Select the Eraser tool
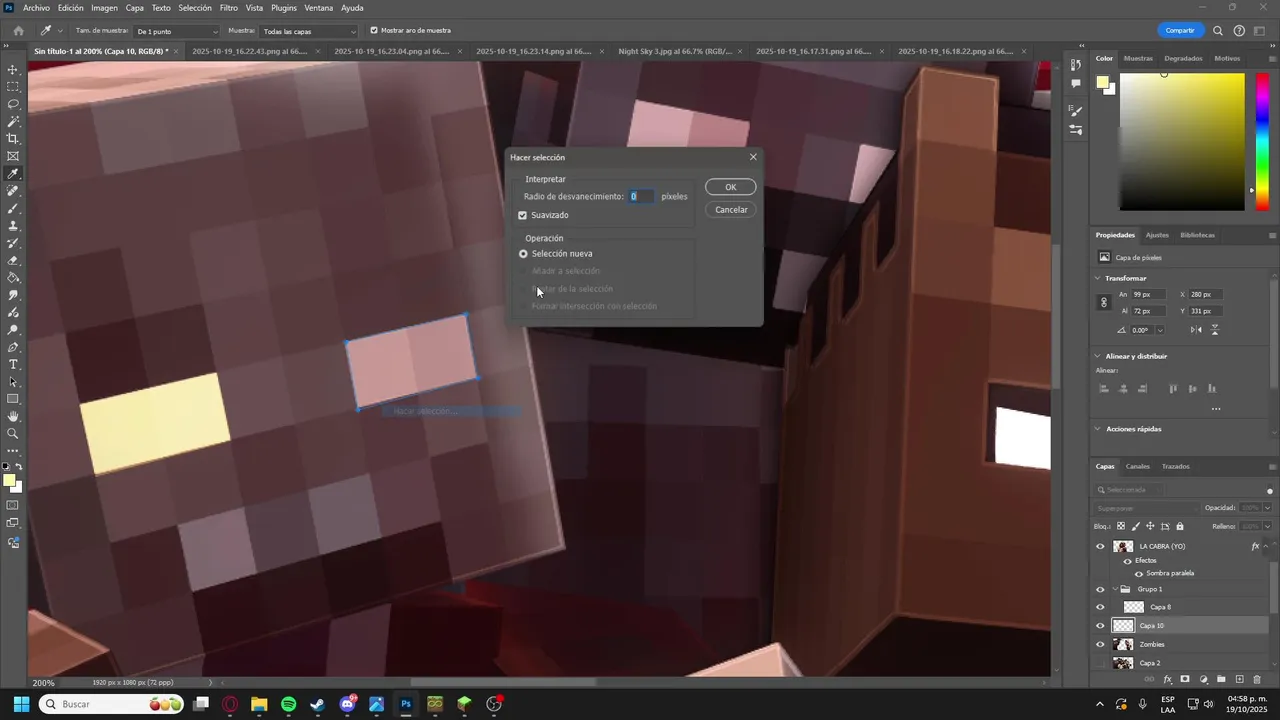 (13, 260)
